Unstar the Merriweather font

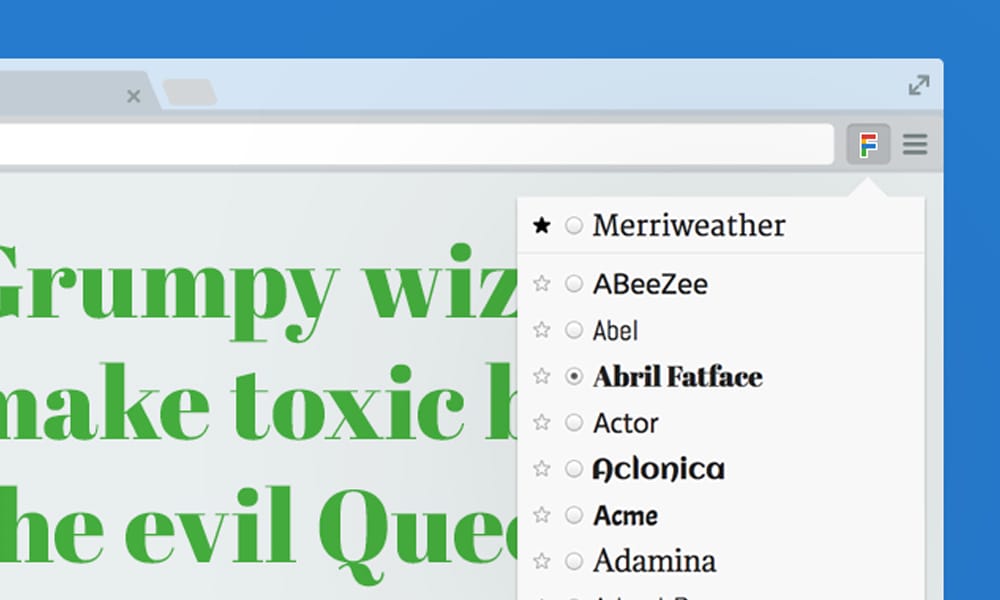[541, 226]
